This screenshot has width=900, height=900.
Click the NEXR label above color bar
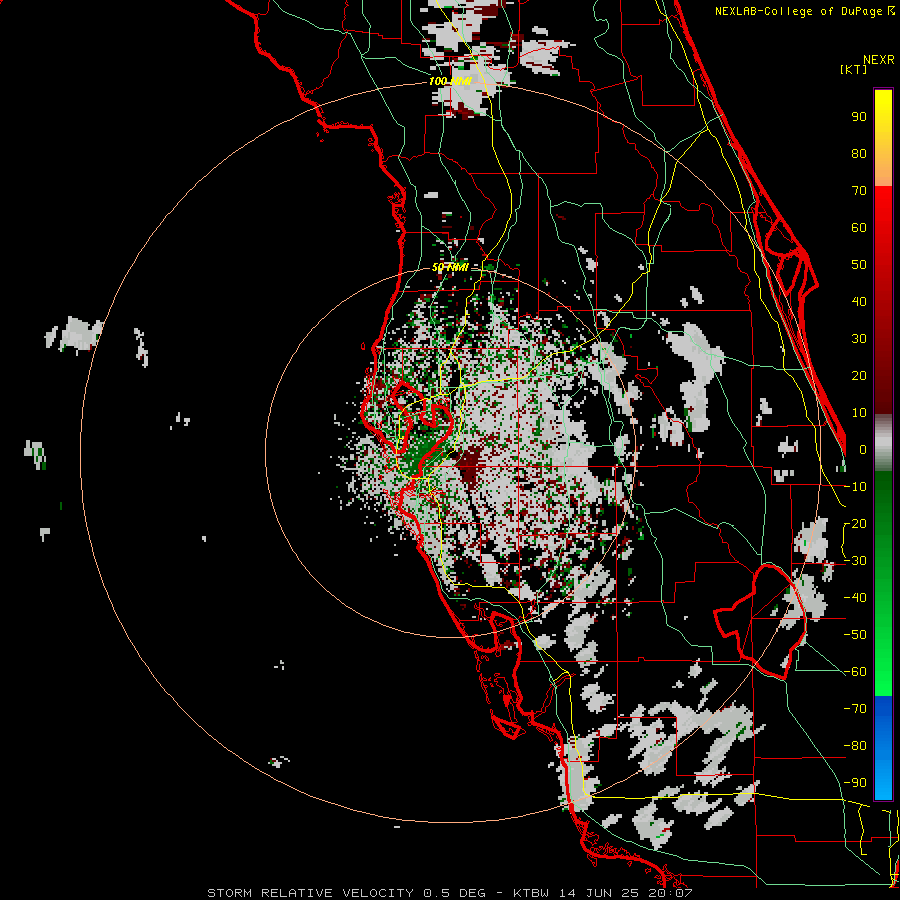878,60
